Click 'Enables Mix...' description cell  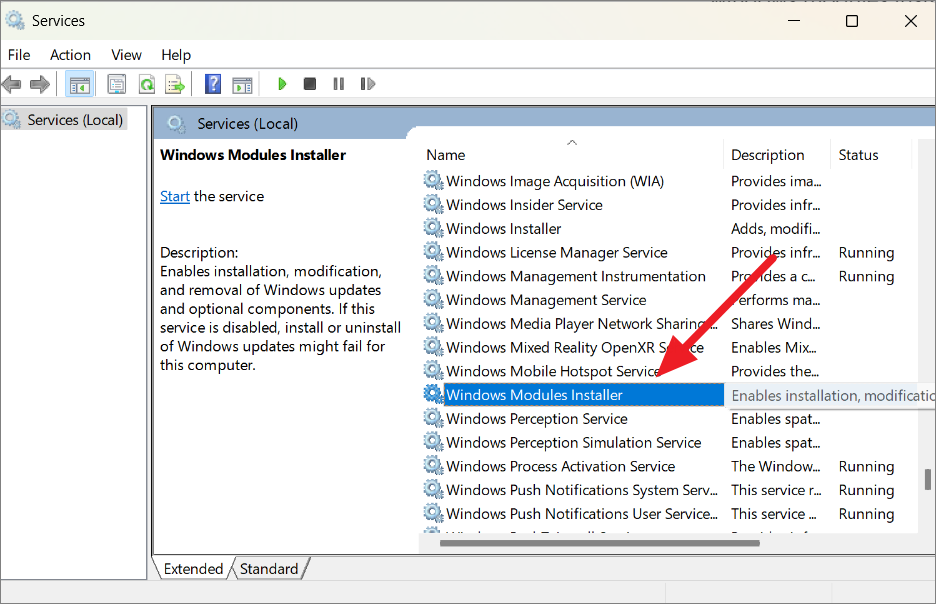(x=774, y=347)
